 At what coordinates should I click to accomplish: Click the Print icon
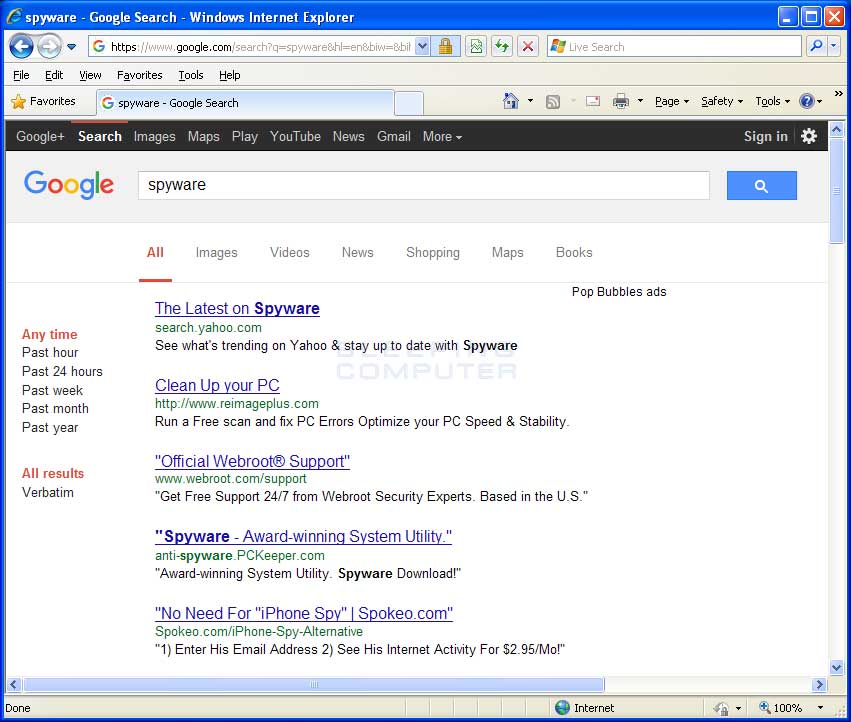click(x=621, y=102)
